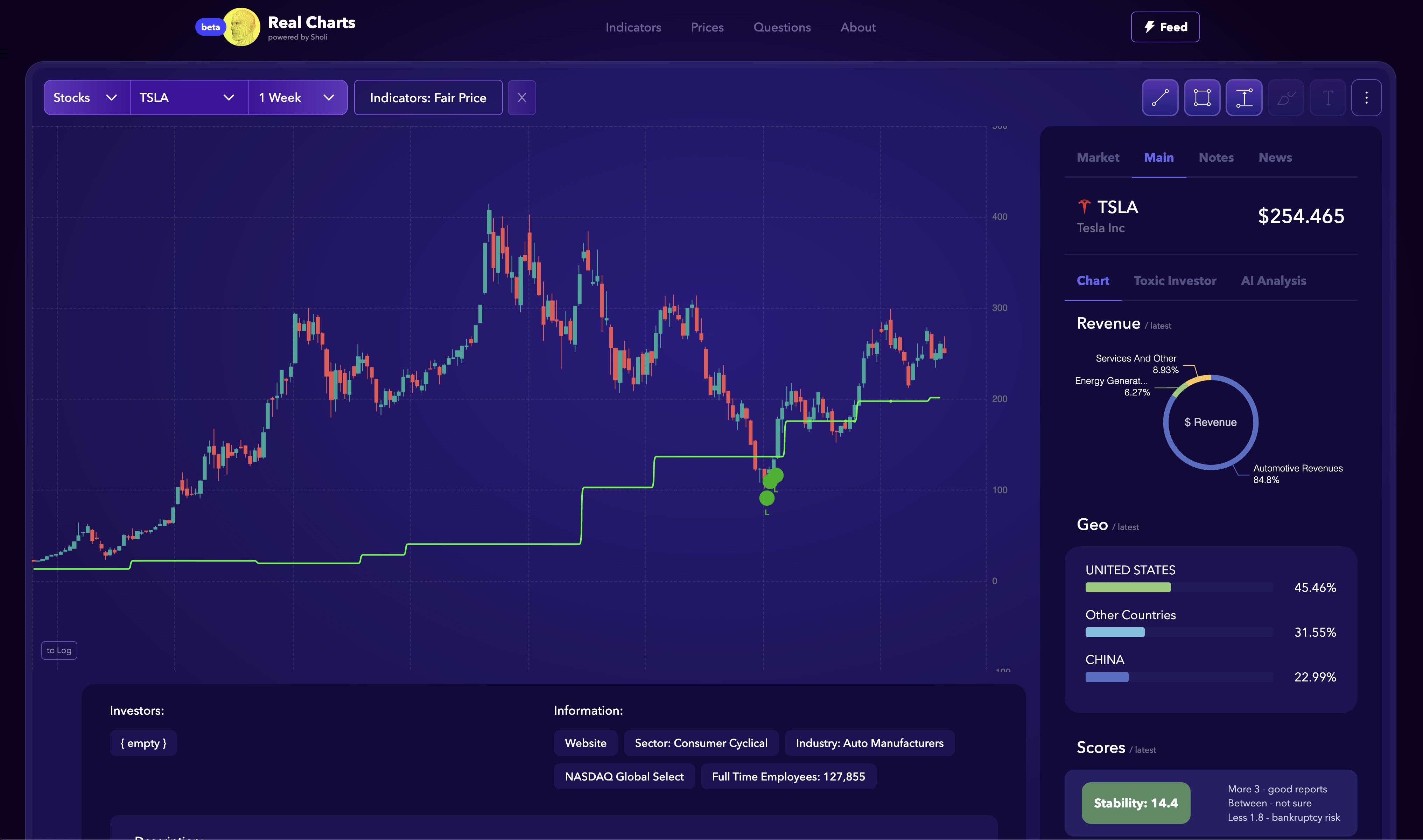
Task: Click the $ Revenue donut chart center
Action: pyautogui.click(x=1211, y=422)
